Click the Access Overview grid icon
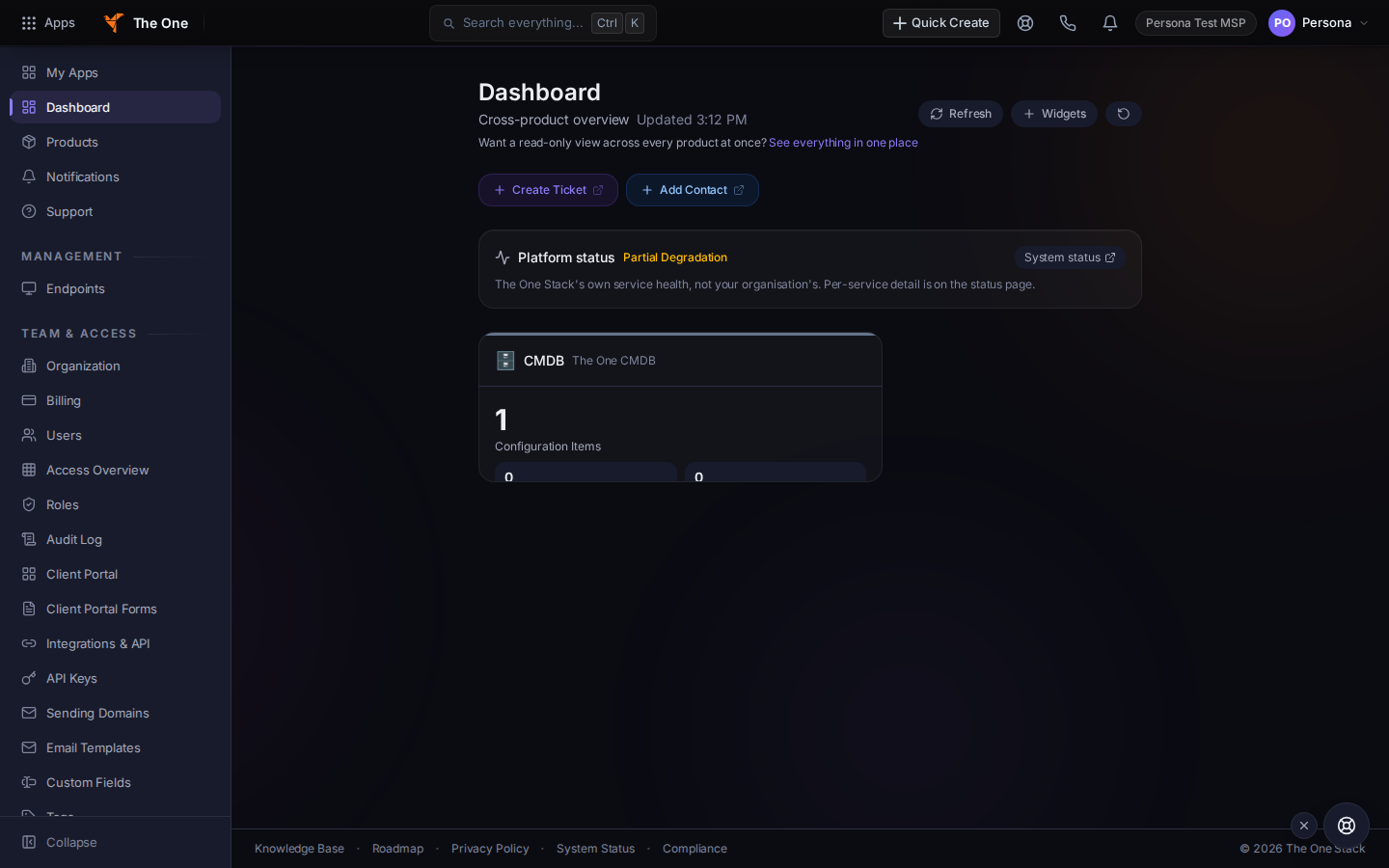The image size is (1389, 868). pos(29,470)
